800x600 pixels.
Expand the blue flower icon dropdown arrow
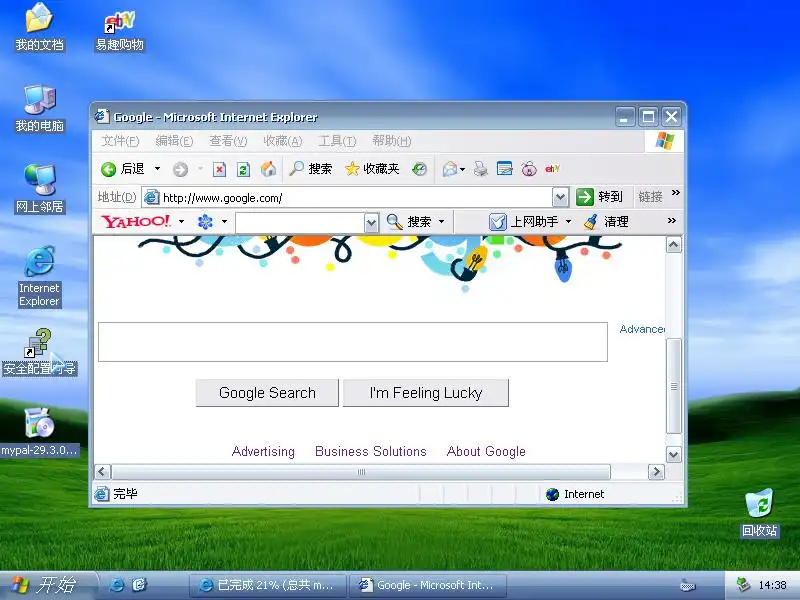224,222
